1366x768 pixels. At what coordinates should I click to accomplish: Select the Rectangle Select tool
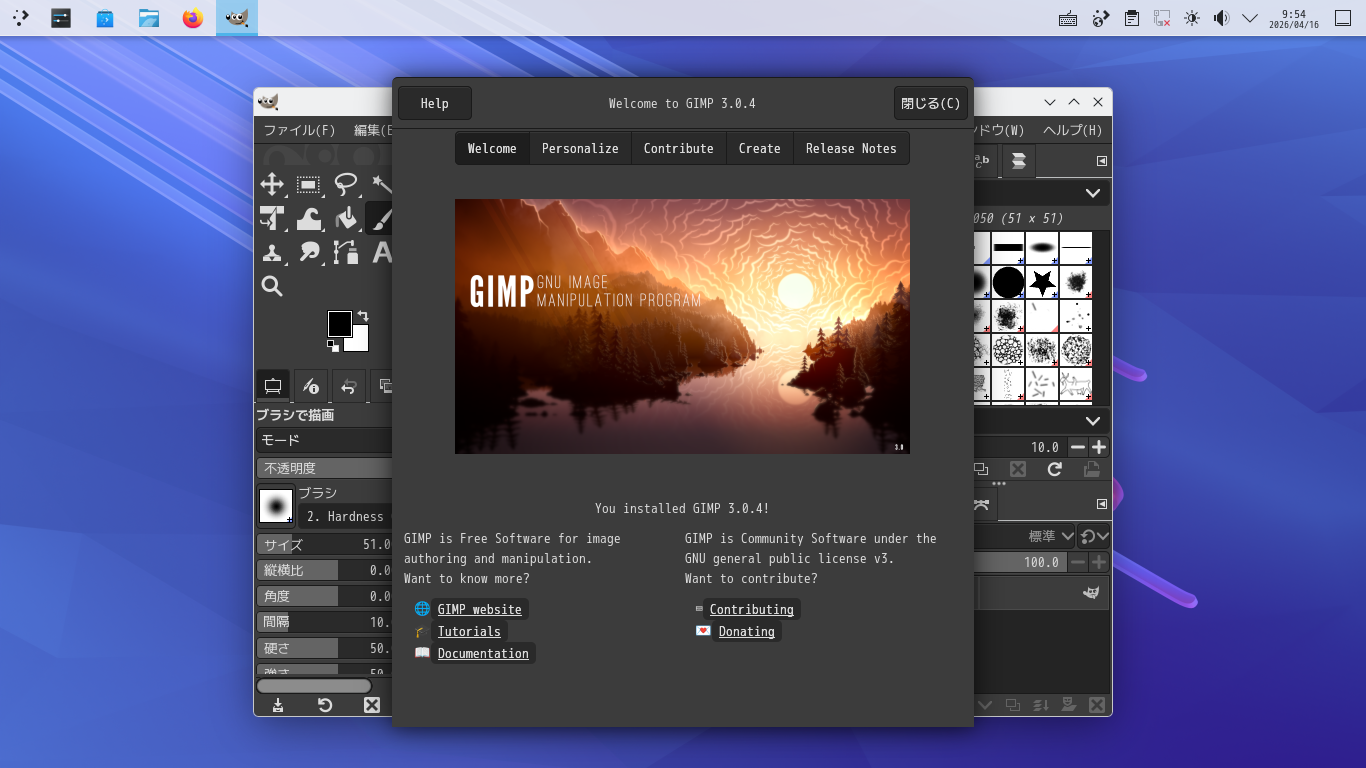click(x=309, y=184)
